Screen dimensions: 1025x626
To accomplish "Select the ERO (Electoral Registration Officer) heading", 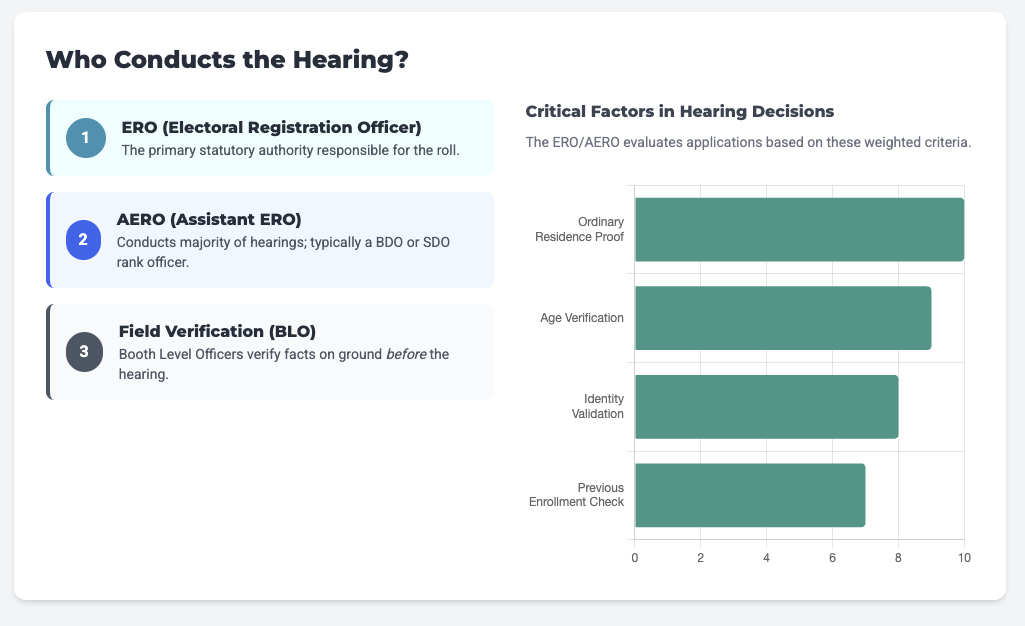I will 271,127.
